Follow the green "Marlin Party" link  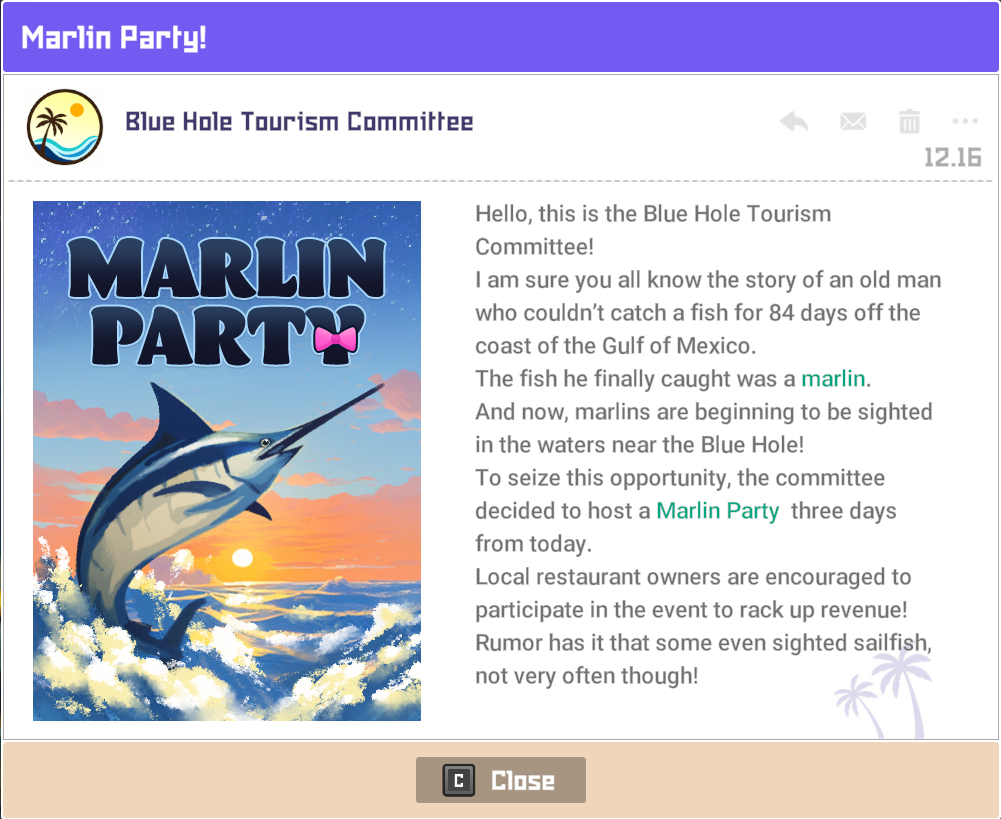717,511
